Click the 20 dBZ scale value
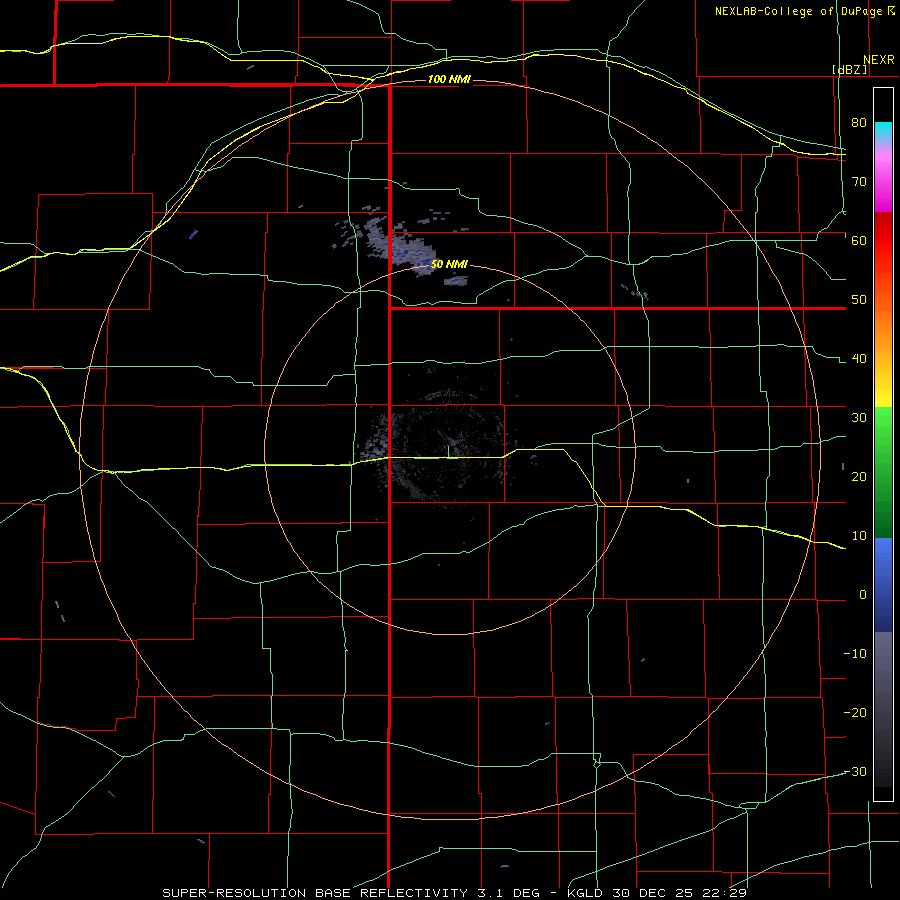Viewport: 900px width, 900px height. (x=859, y=477)
